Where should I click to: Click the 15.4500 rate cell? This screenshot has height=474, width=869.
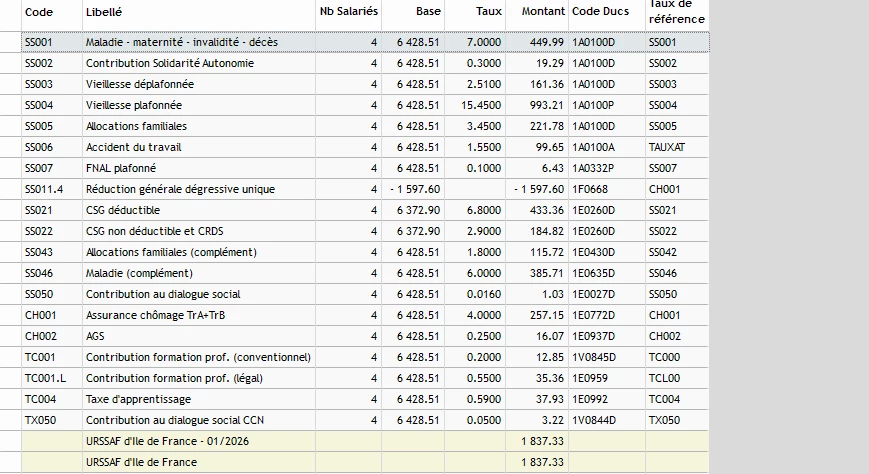(x=481, y=106)
